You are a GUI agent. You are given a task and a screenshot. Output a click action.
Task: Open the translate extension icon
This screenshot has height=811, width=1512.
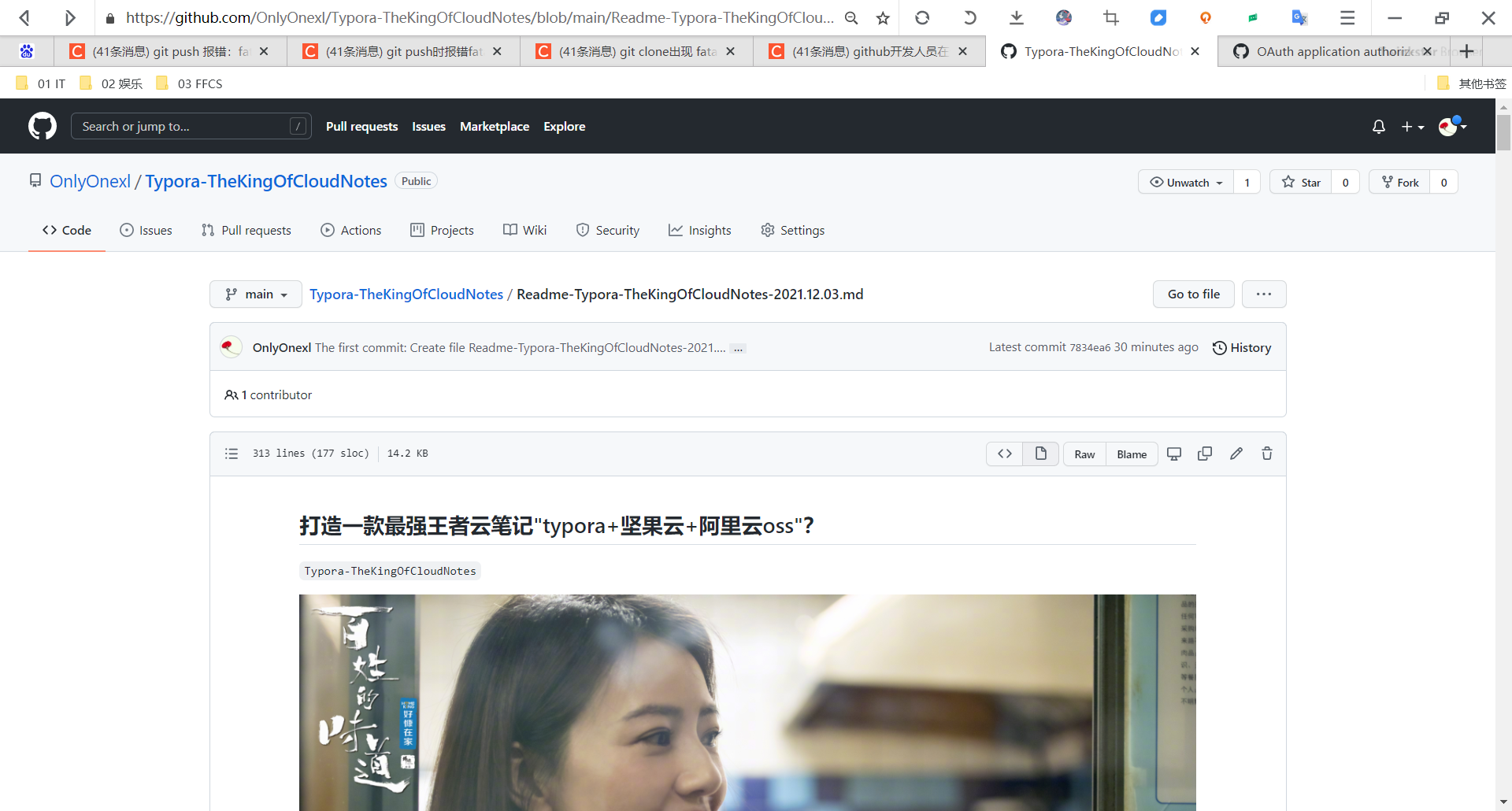1300,17
